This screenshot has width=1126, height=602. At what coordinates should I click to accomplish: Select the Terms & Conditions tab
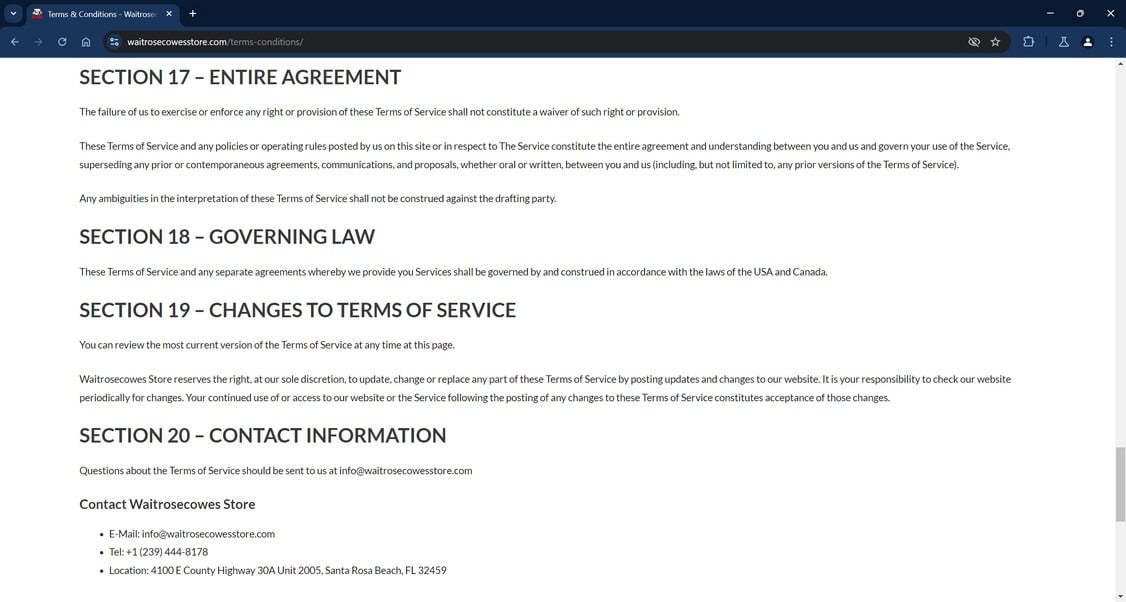102,14
